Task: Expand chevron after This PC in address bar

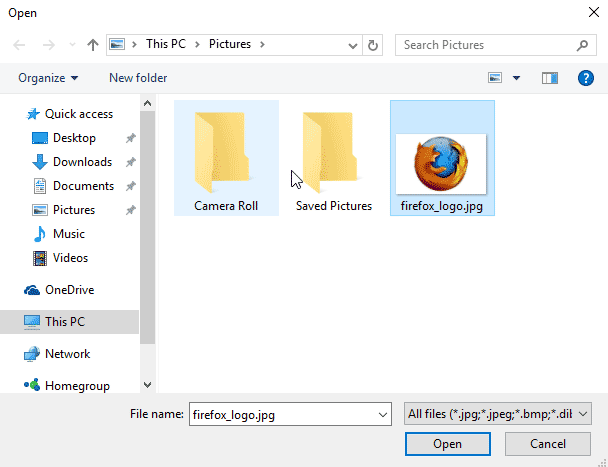Action: point(197,45)
